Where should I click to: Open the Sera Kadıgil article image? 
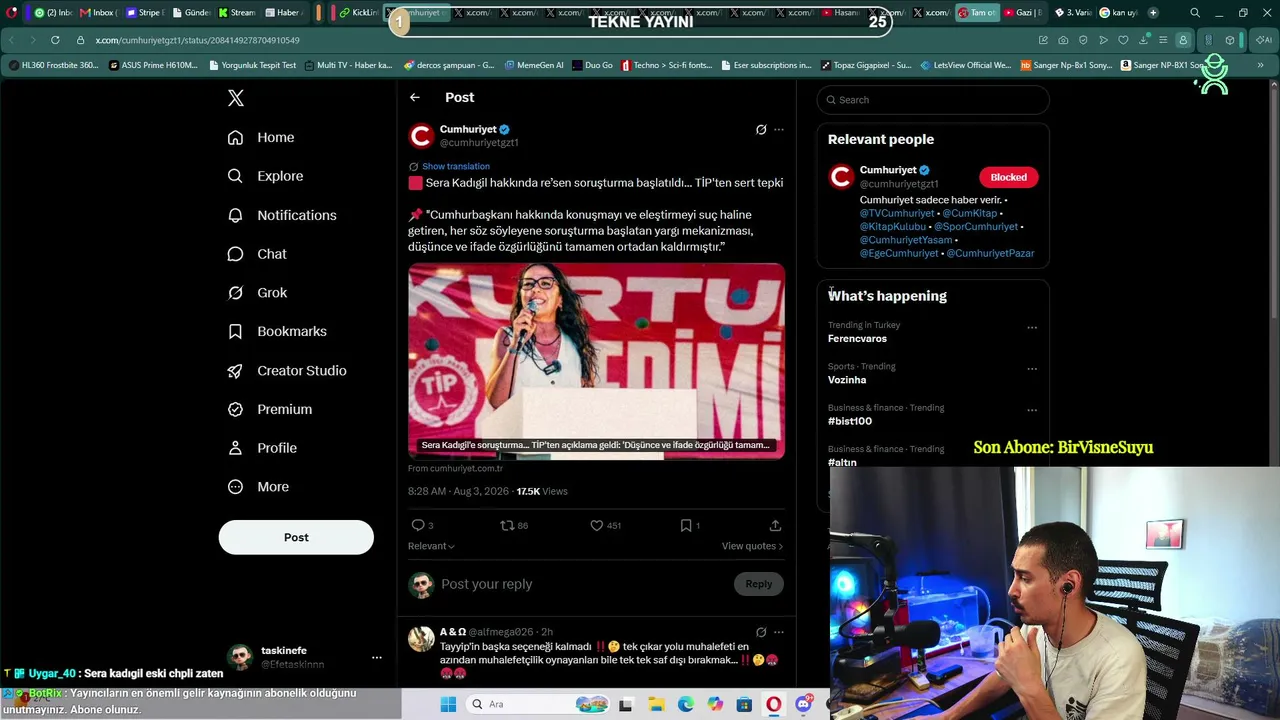pos(596,361)
